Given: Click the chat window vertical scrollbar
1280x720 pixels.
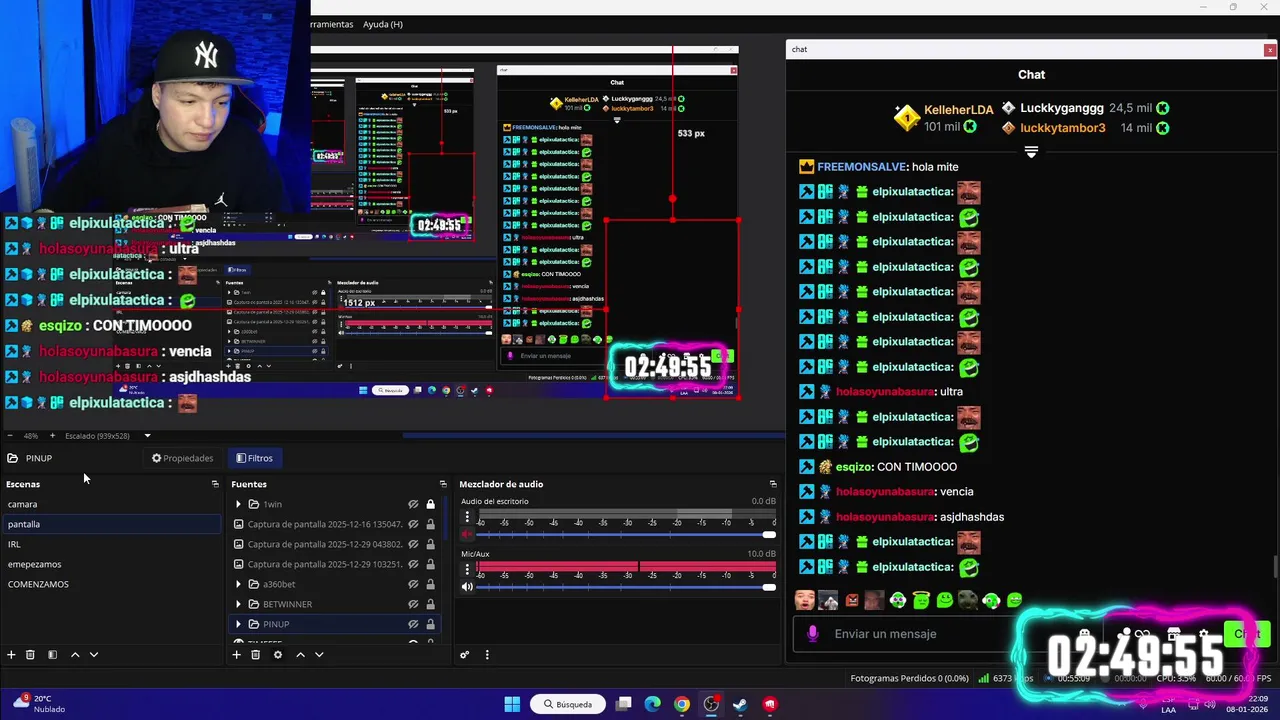Looking at the screenshot, I should point(1274,566).
